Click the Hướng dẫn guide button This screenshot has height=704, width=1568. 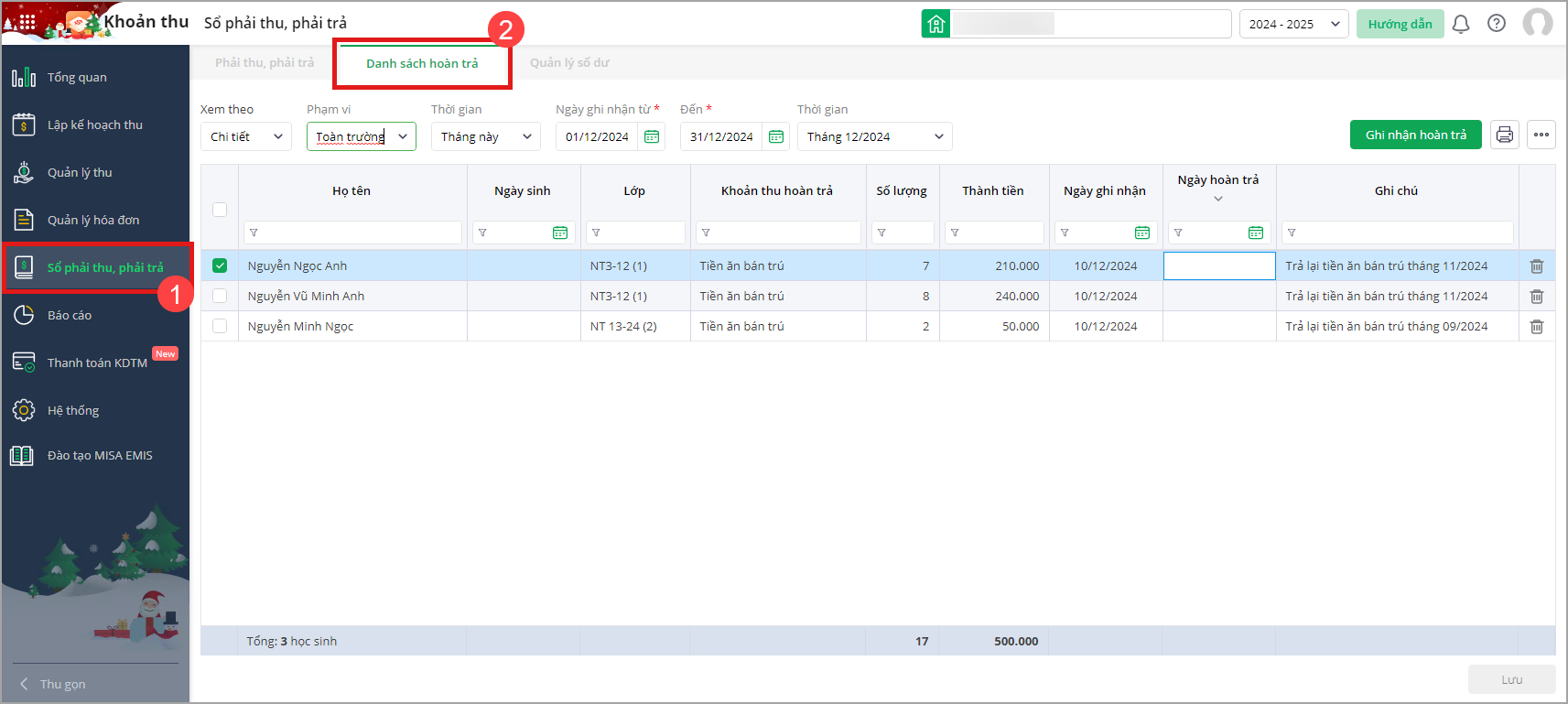(x=1400, y=24)
